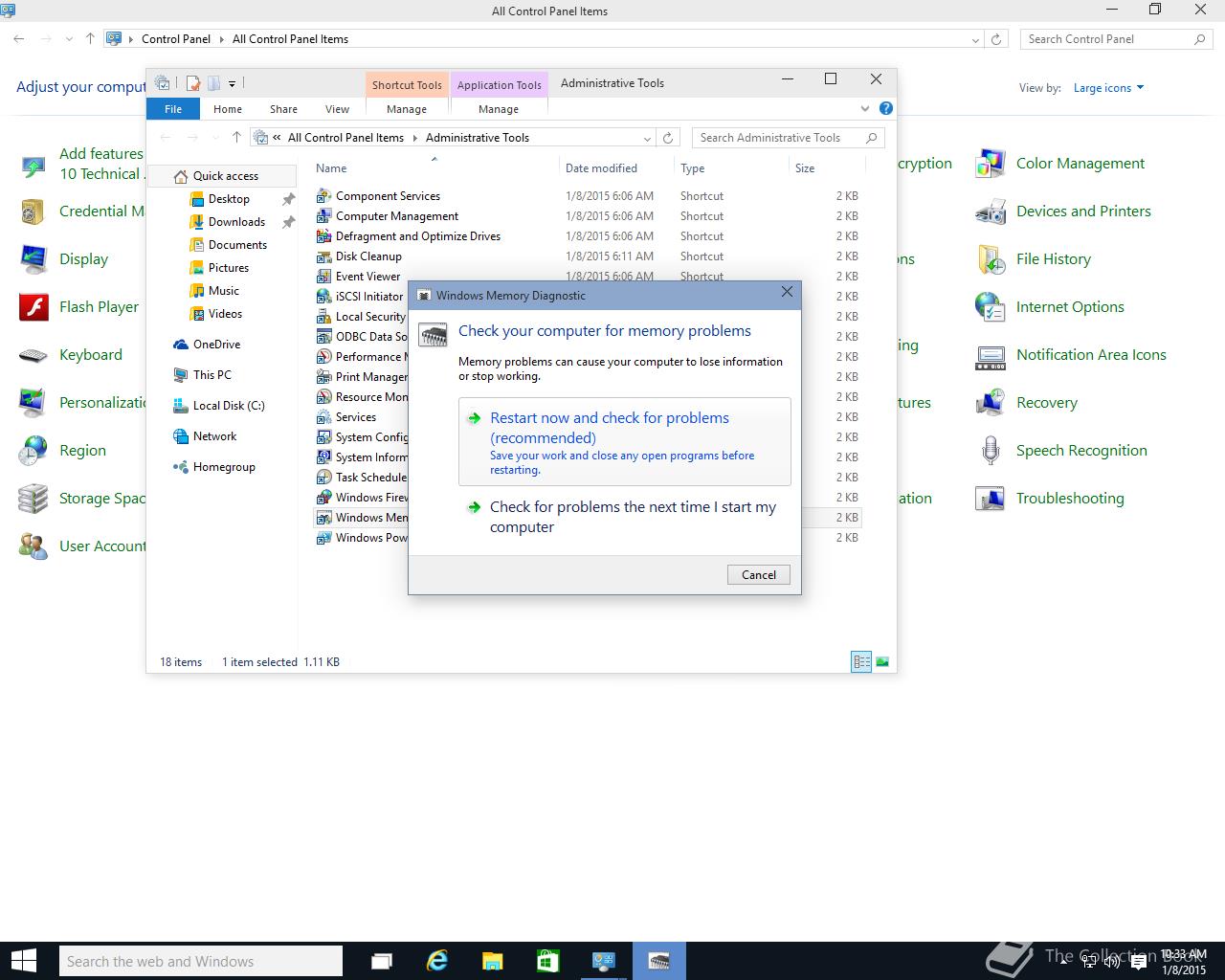This screenshot has height=980, width=1225.
Task: Open Keyboard control panel icon
Action: [33, 355]
